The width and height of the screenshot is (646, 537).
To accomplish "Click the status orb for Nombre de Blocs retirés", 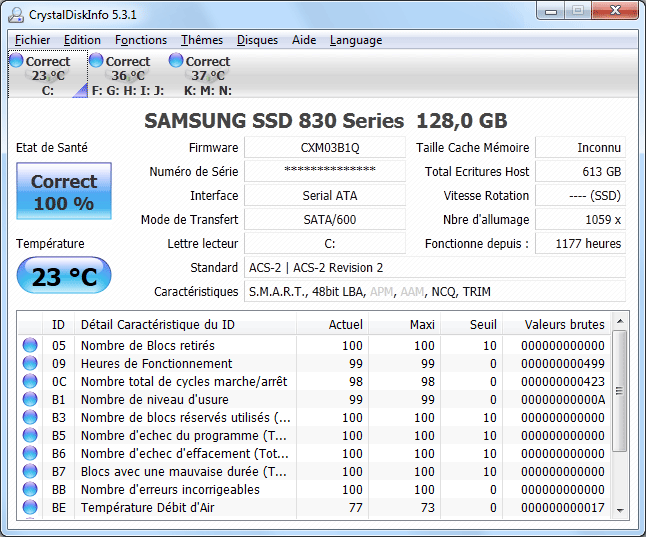I will [x=30, y=345].
